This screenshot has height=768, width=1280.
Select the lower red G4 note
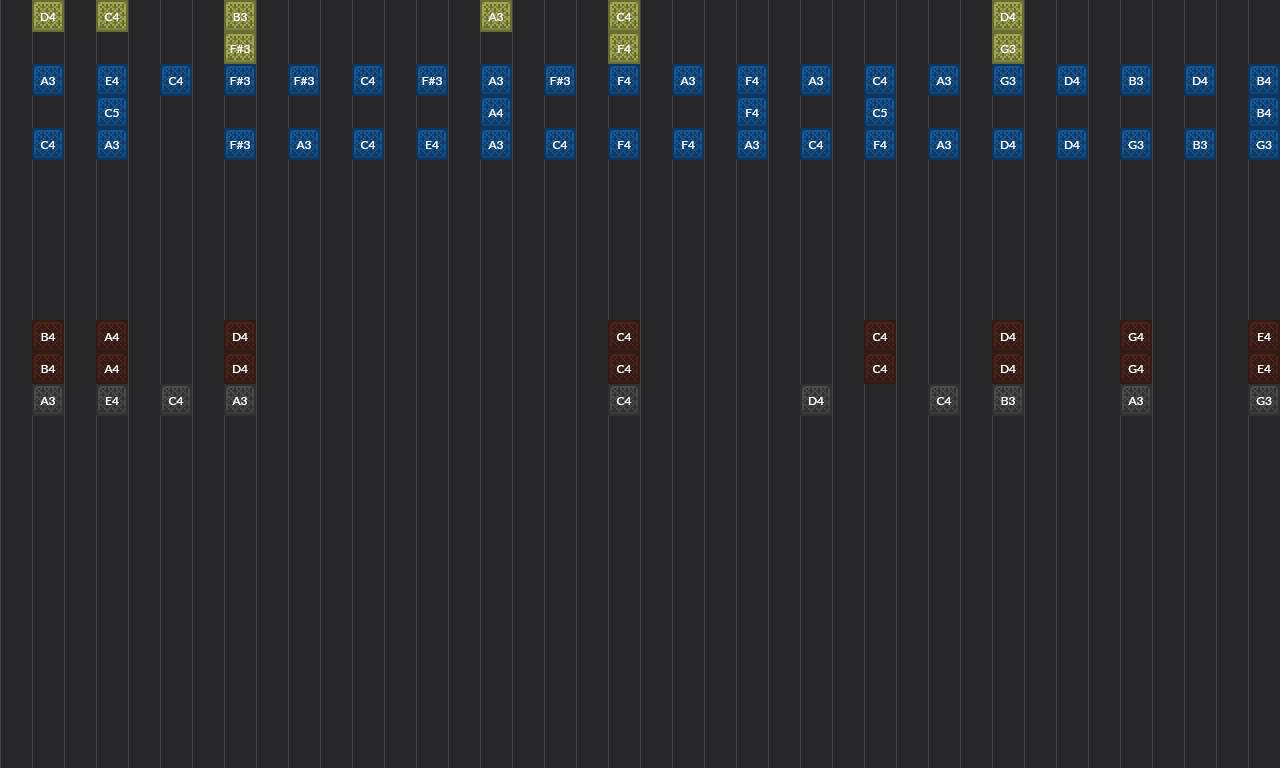[1136, 369]
